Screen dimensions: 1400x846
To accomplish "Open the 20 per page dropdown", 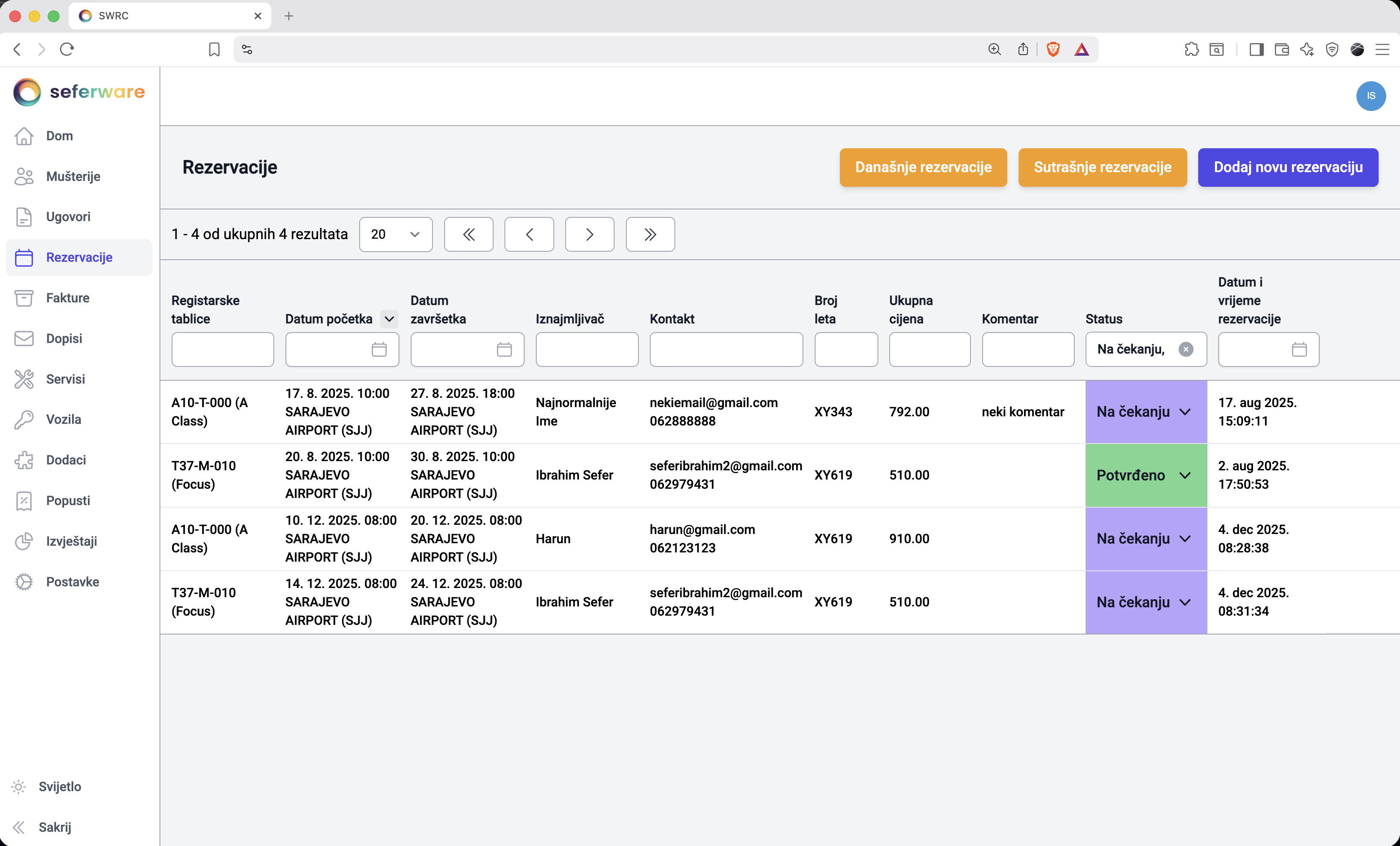I will tap(396, 234).
